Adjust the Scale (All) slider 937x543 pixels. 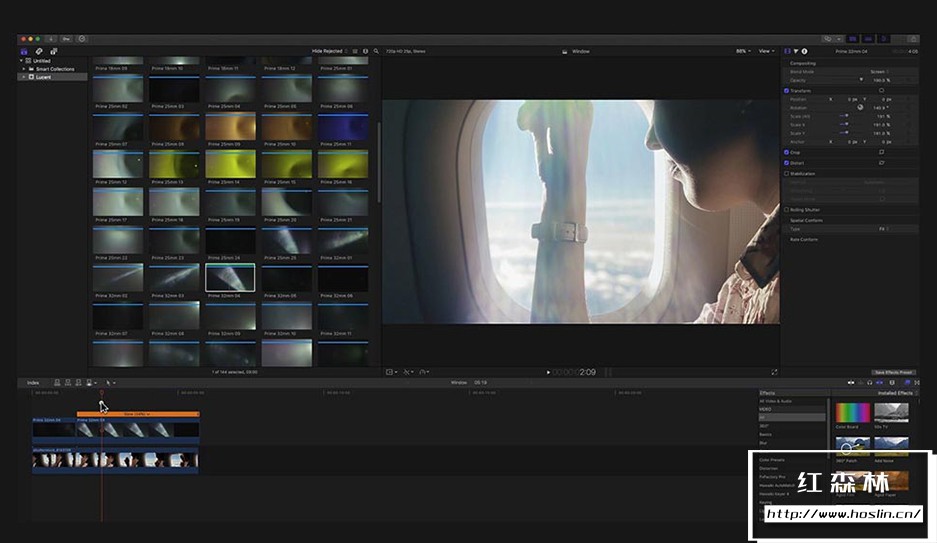tap(844, 116)
